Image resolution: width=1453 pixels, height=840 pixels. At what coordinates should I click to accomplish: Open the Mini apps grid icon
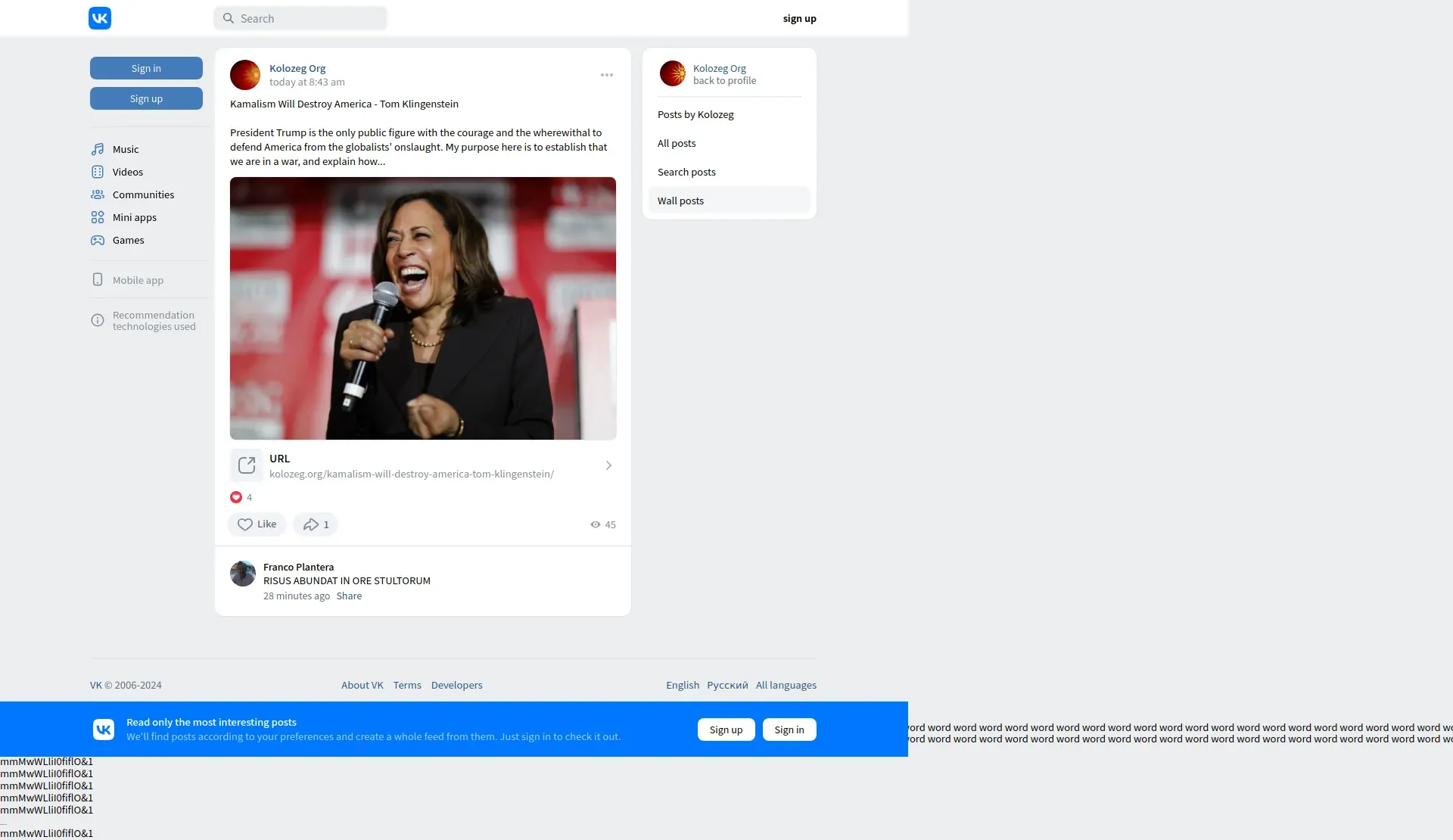tap(98, 217)
